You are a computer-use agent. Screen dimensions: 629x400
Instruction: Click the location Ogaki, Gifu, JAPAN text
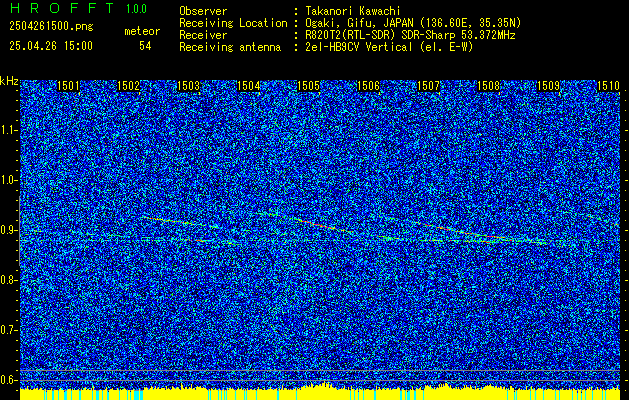click(413, 23)
